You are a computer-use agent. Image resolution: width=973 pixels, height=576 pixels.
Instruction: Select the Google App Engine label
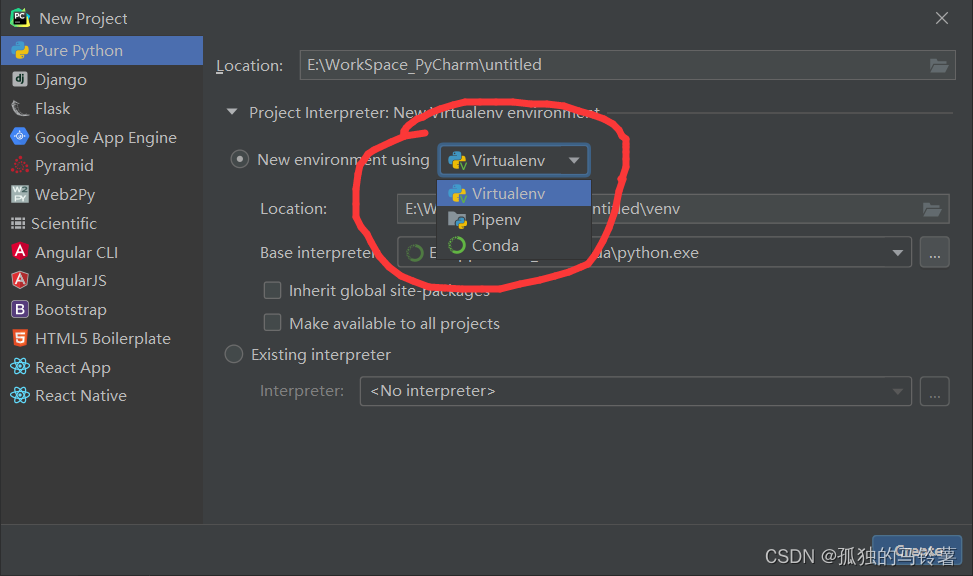(x=105, y=137)
